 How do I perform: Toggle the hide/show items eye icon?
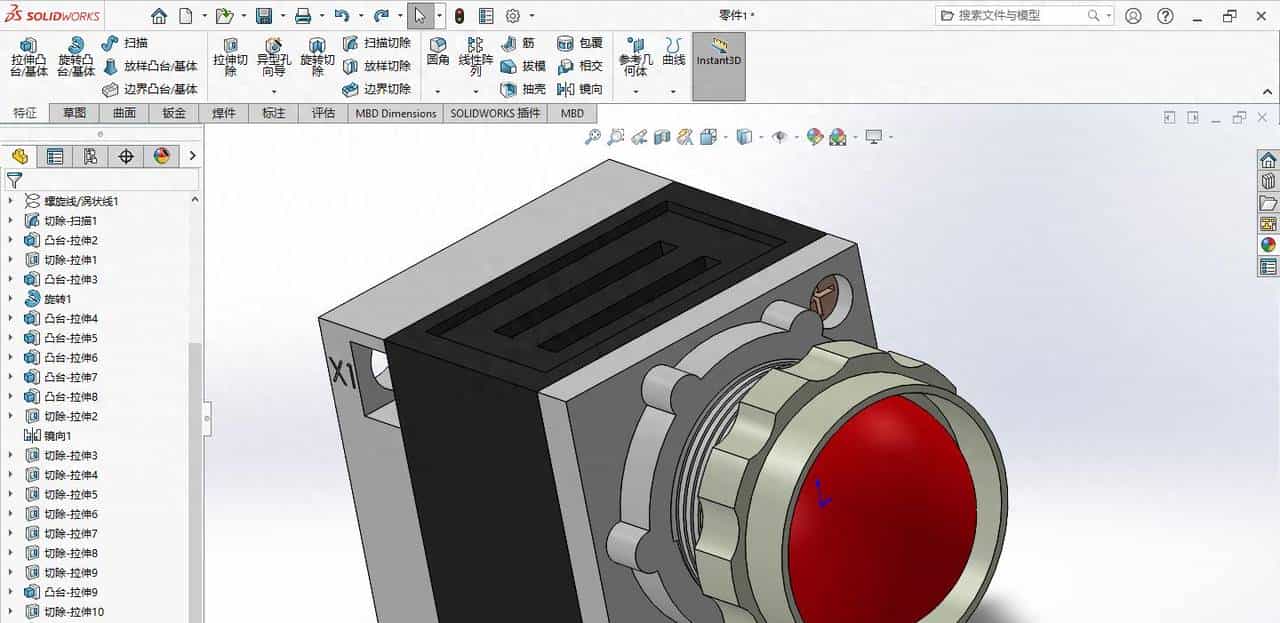click(x=779, y=137)
